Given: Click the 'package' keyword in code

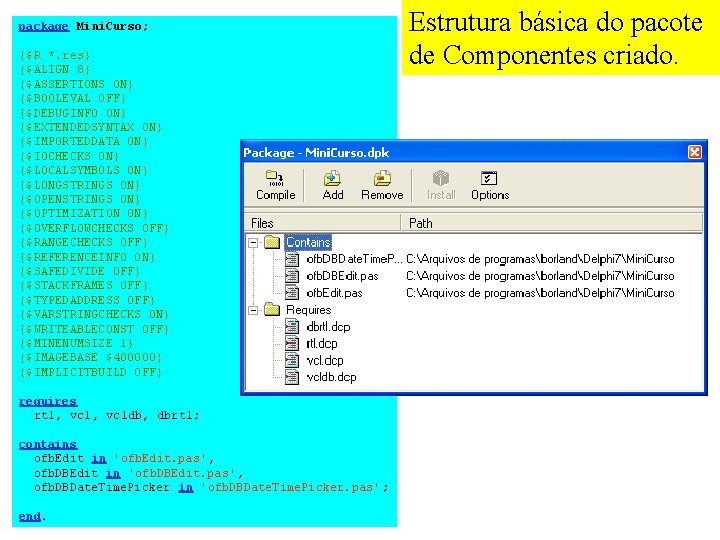Looking at the screenshot, I should click(44, 26).
